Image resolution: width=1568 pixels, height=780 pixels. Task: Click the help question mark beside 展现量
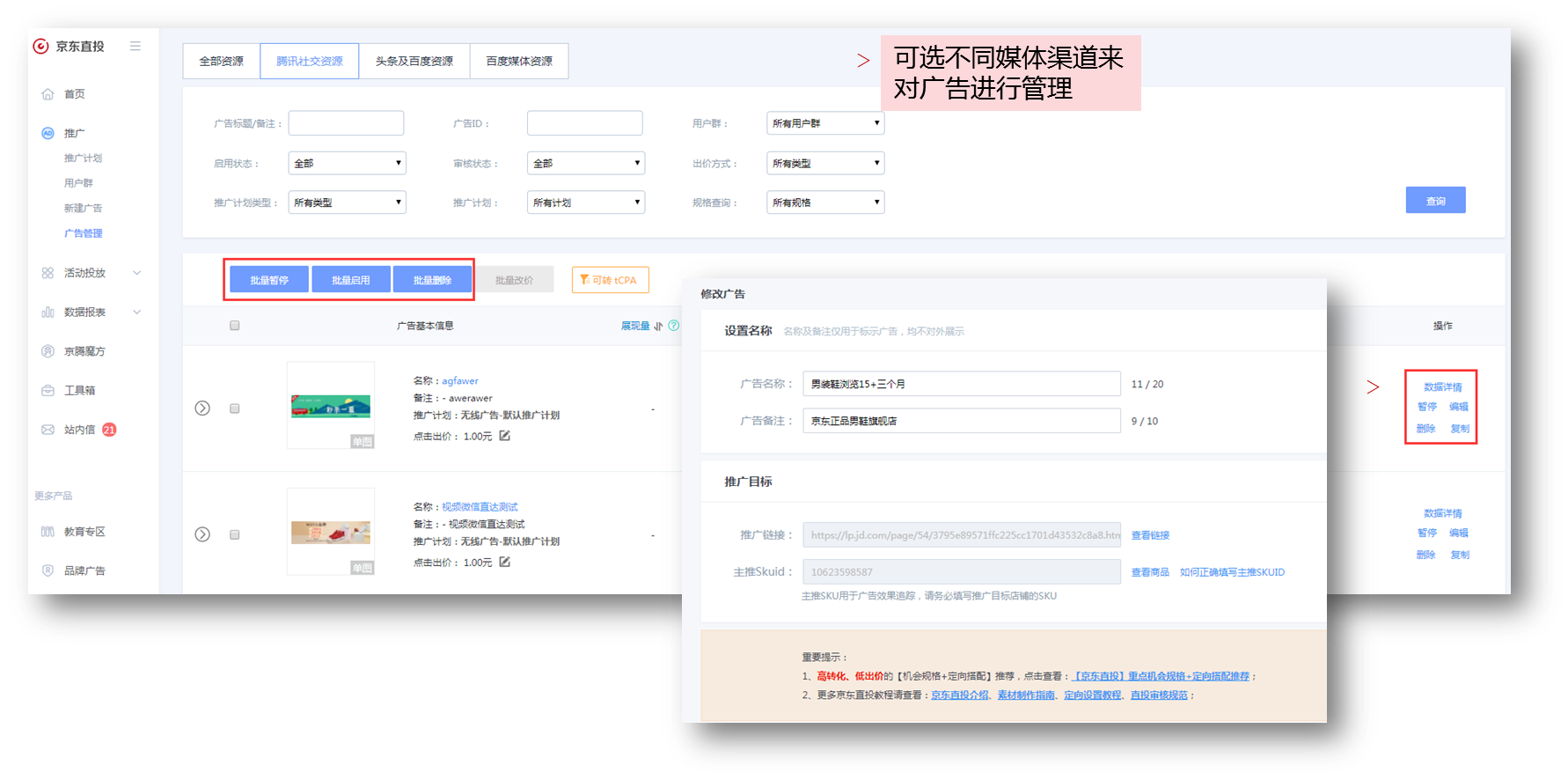click(x=674, y=326)
